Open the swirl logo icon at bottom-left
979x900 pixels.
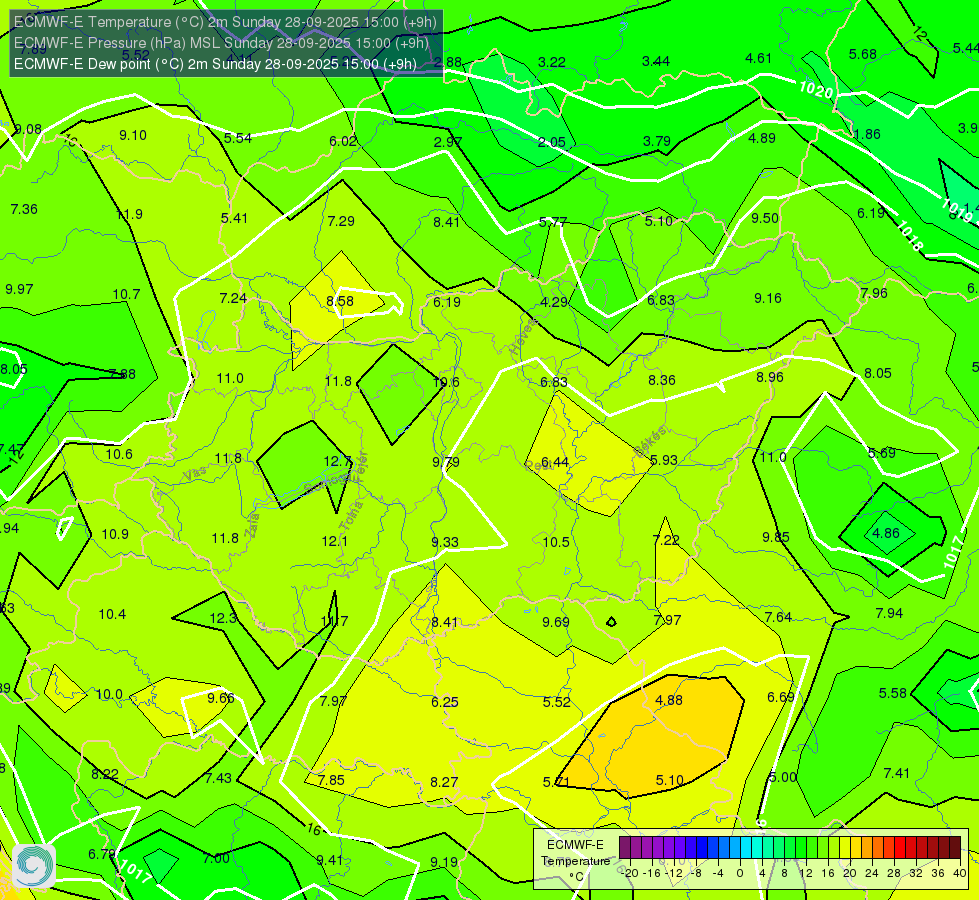point(33,866)
